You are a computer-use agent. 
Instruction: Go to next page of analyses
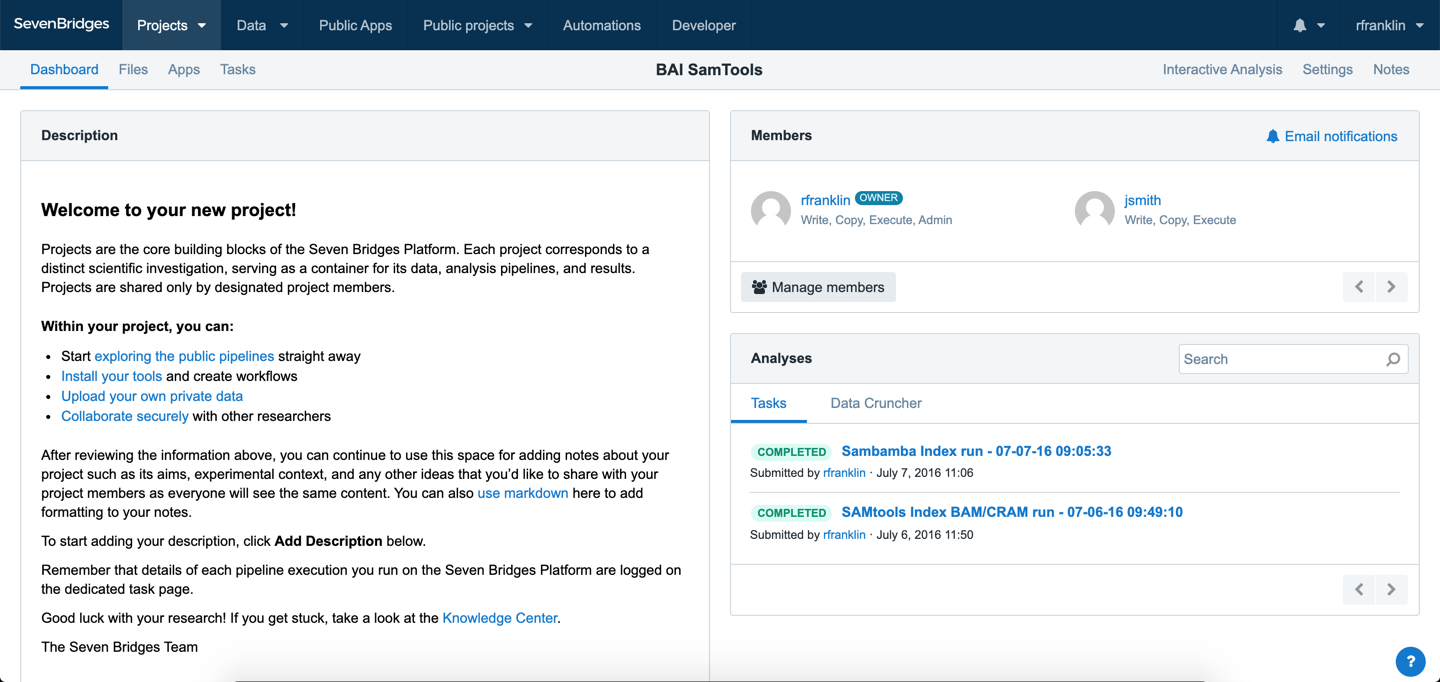pyautogui.click(x=1391, y=589)
